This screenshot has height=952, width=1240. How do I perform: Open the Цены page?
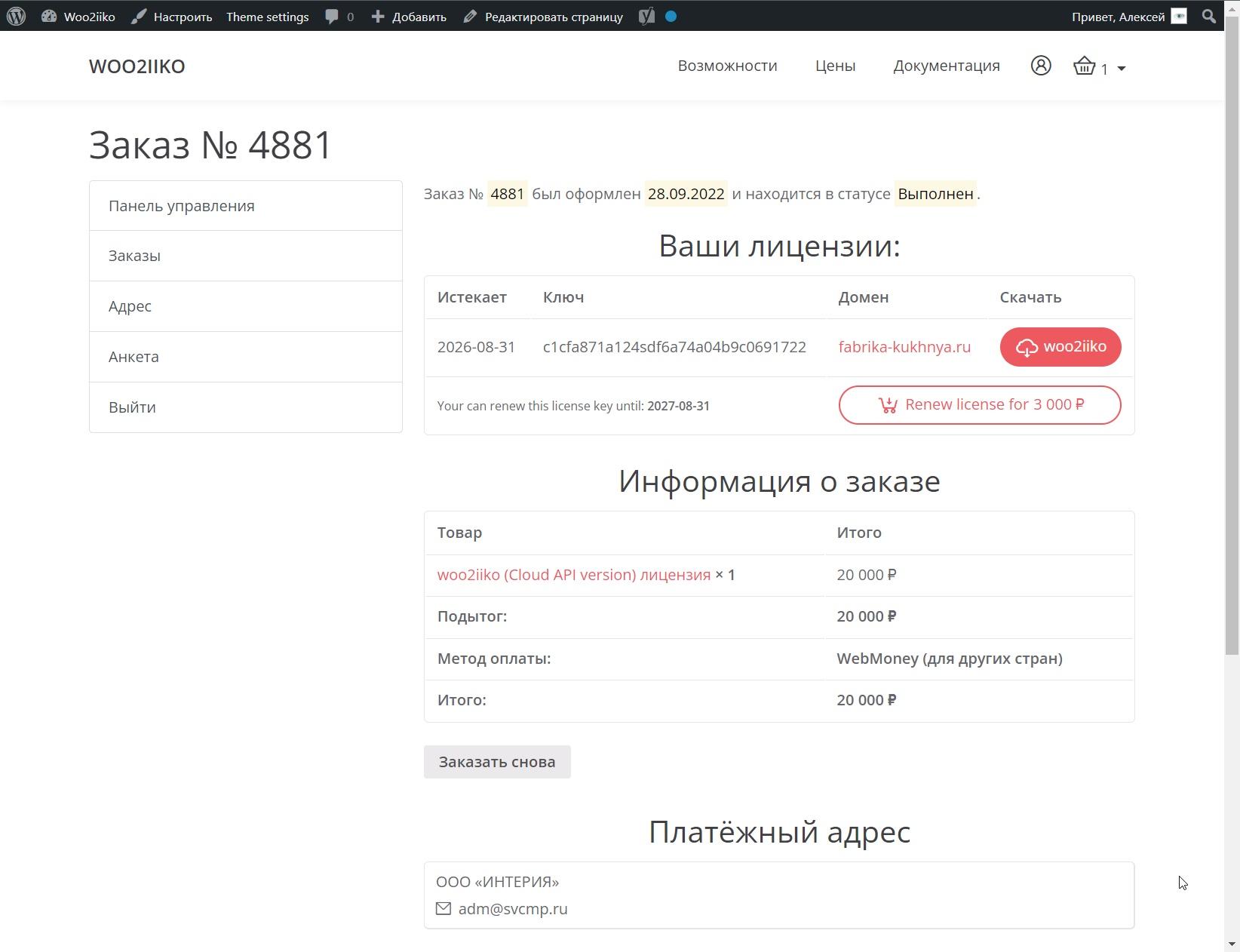(835, 66)
